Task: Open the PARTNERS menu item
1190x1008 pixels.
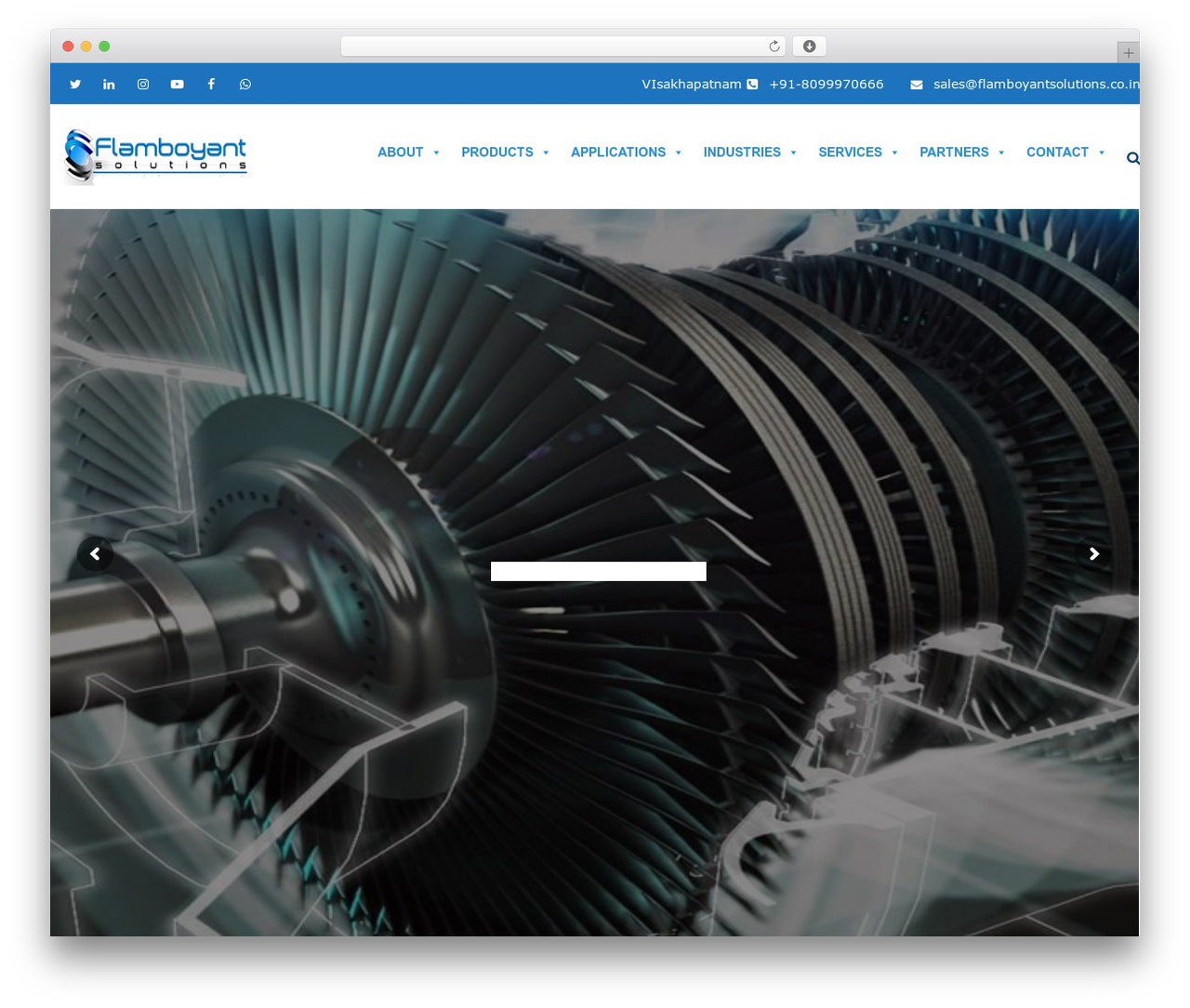Action: point(954,153)
